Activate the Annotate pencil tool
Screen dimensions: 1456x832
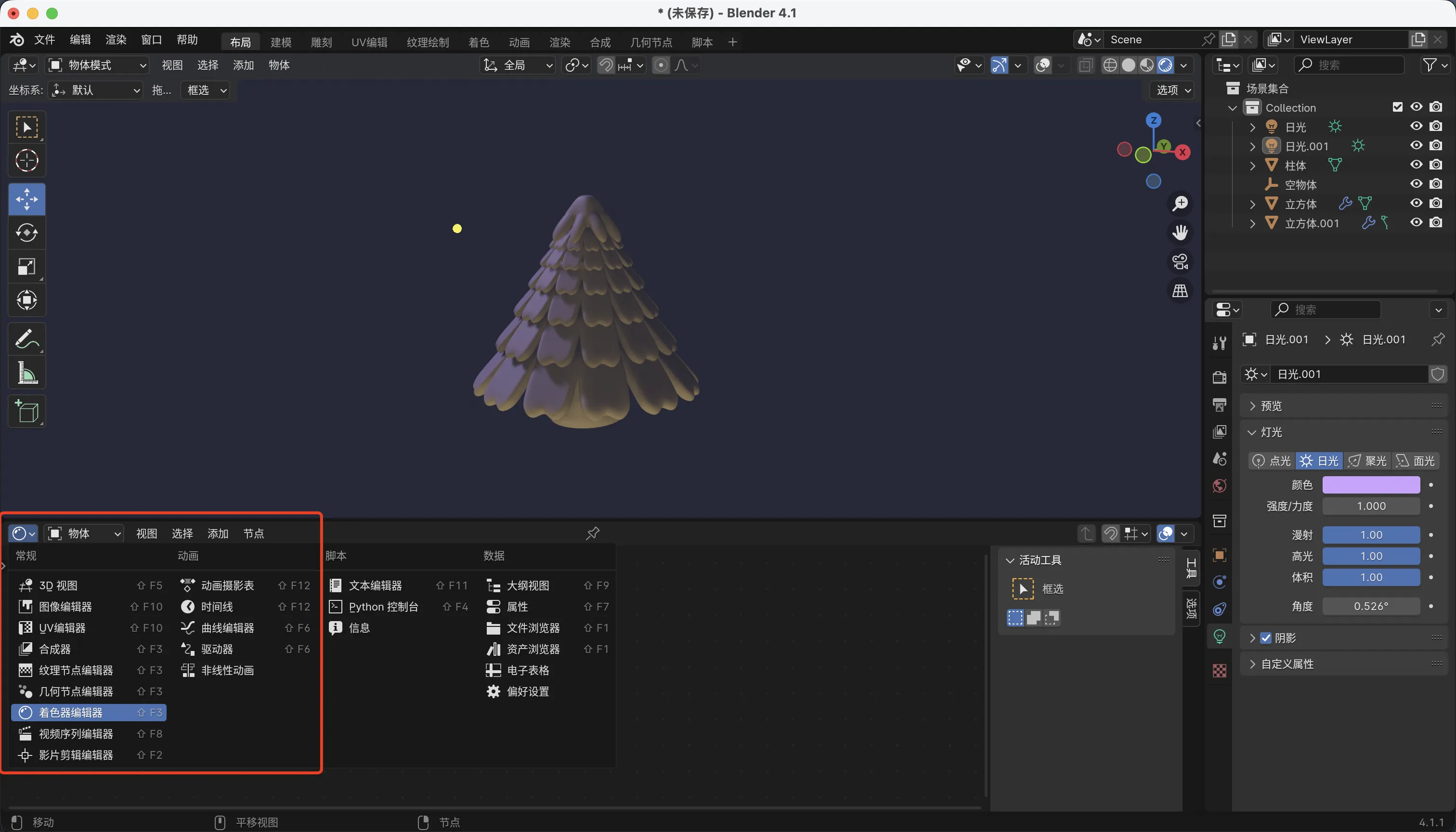[27, 339]
